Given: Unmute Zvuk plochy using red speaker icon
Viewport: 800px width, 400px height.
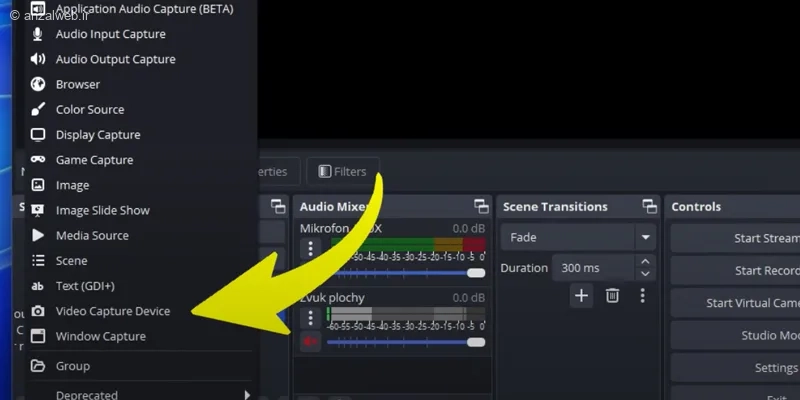Looking at the screenshot, I should tap(311, 342).
